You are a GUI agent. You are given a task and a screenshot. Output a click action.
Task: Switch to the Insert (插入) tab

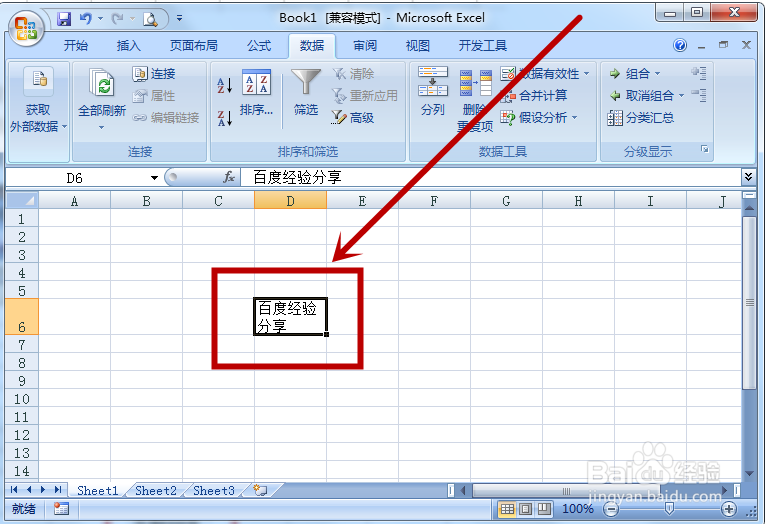(x=129, y=46)
